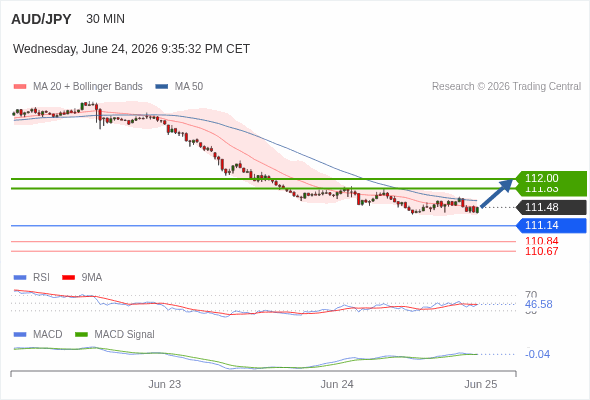Click the AUD/JPY chart title

(x=41, y=19)
